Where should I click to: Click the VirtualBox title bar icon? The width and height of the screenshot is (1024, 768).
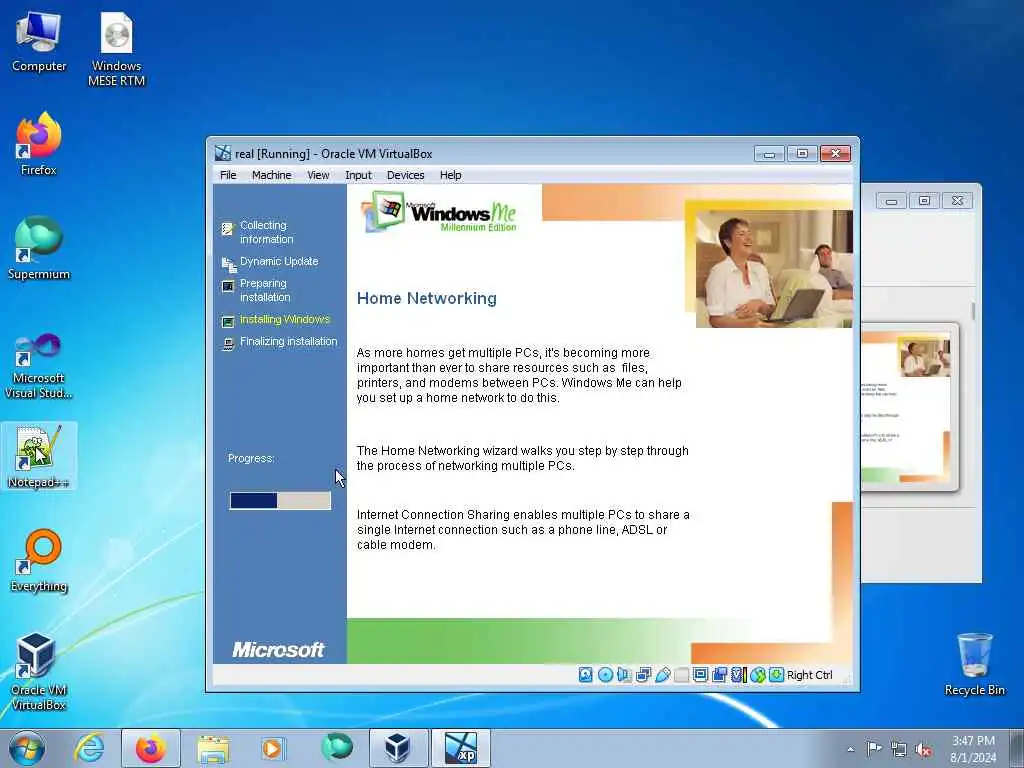tap(223, 153)
